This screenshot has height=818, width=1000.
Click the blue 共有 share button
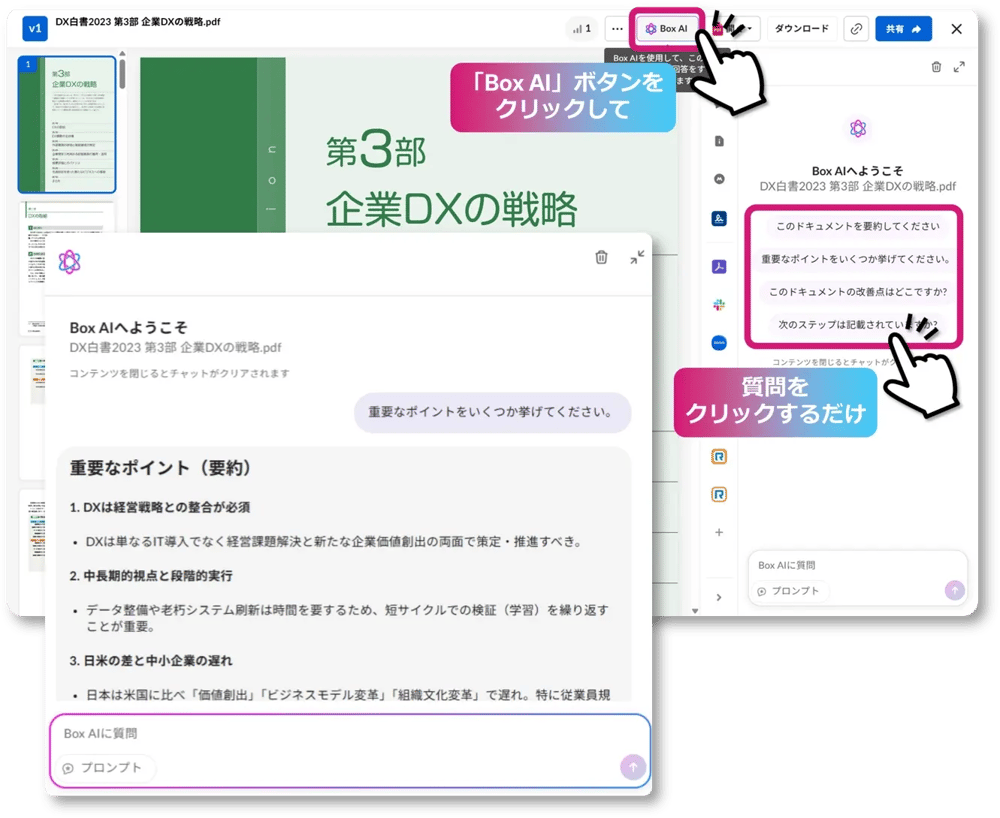tap(903, 29)
